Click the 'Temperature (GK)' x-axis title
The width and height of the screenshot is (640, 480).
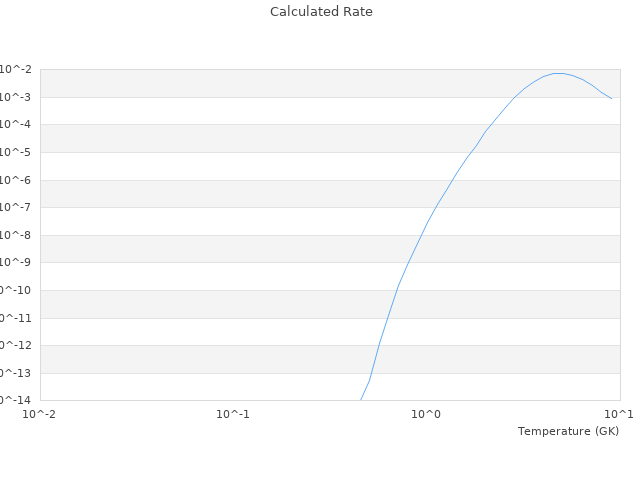[568, 431]
